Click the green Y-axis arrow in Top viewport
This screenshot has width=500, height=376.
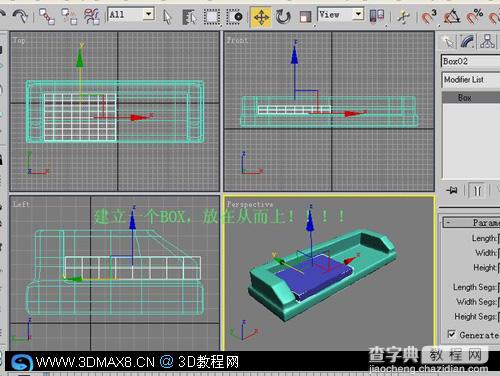tap(80, 58)
